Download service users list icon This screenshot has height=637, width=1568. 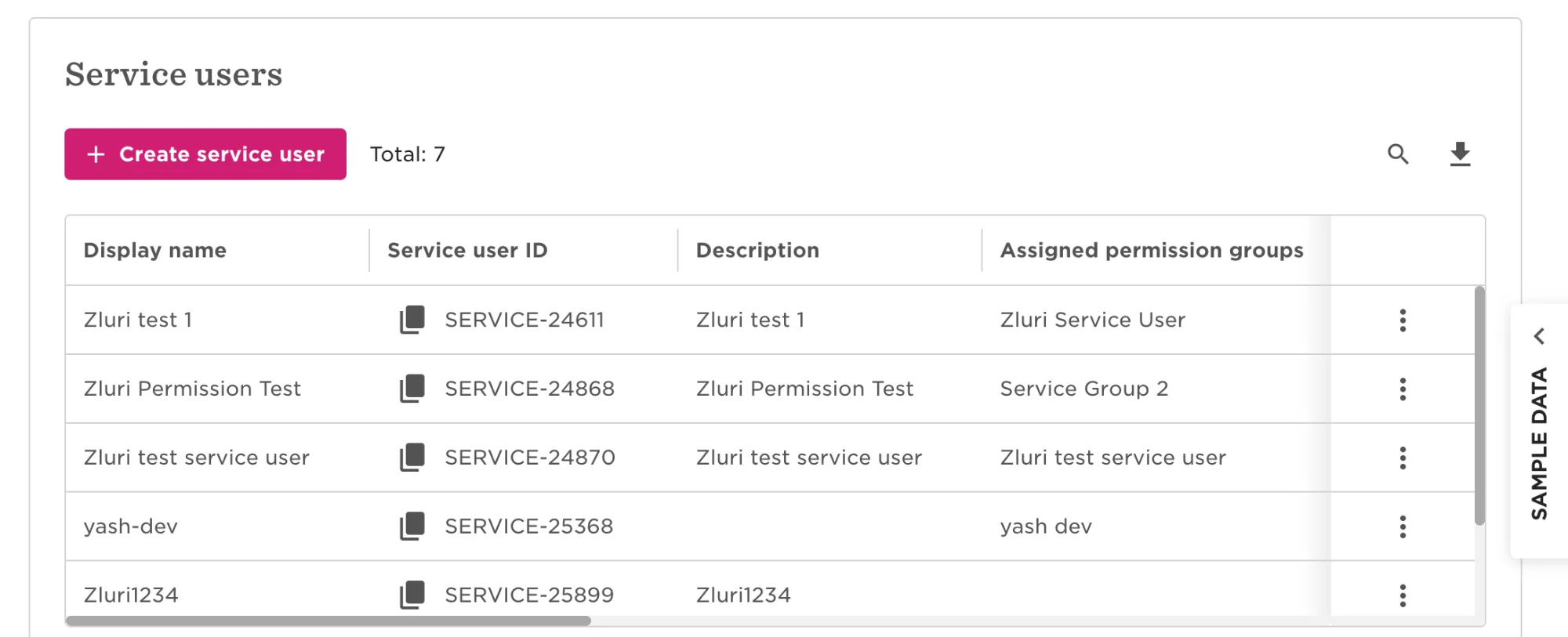pos(1460,154)
